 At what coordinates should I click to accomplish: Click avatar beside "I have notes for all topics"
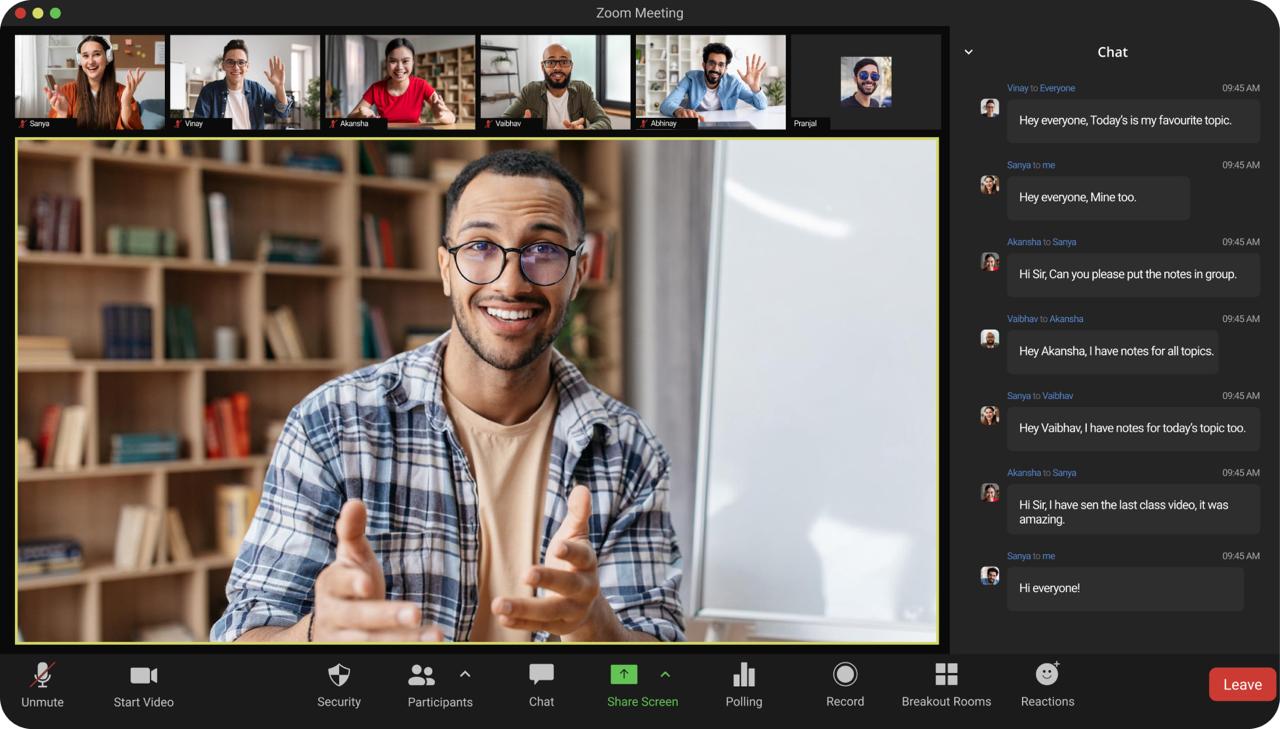click(990, 339)
